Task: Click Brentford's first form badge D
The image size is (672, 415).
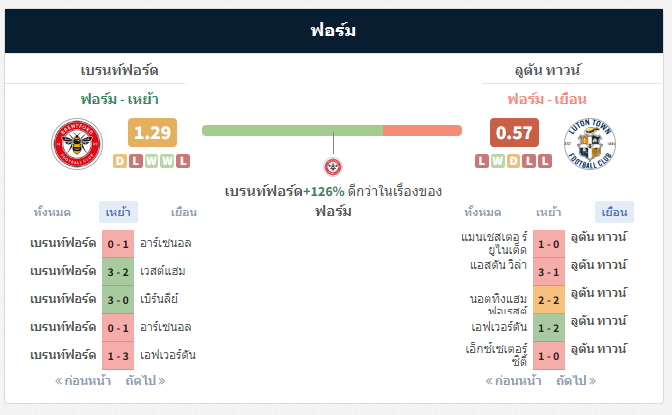Action: (x=120, y=161)
